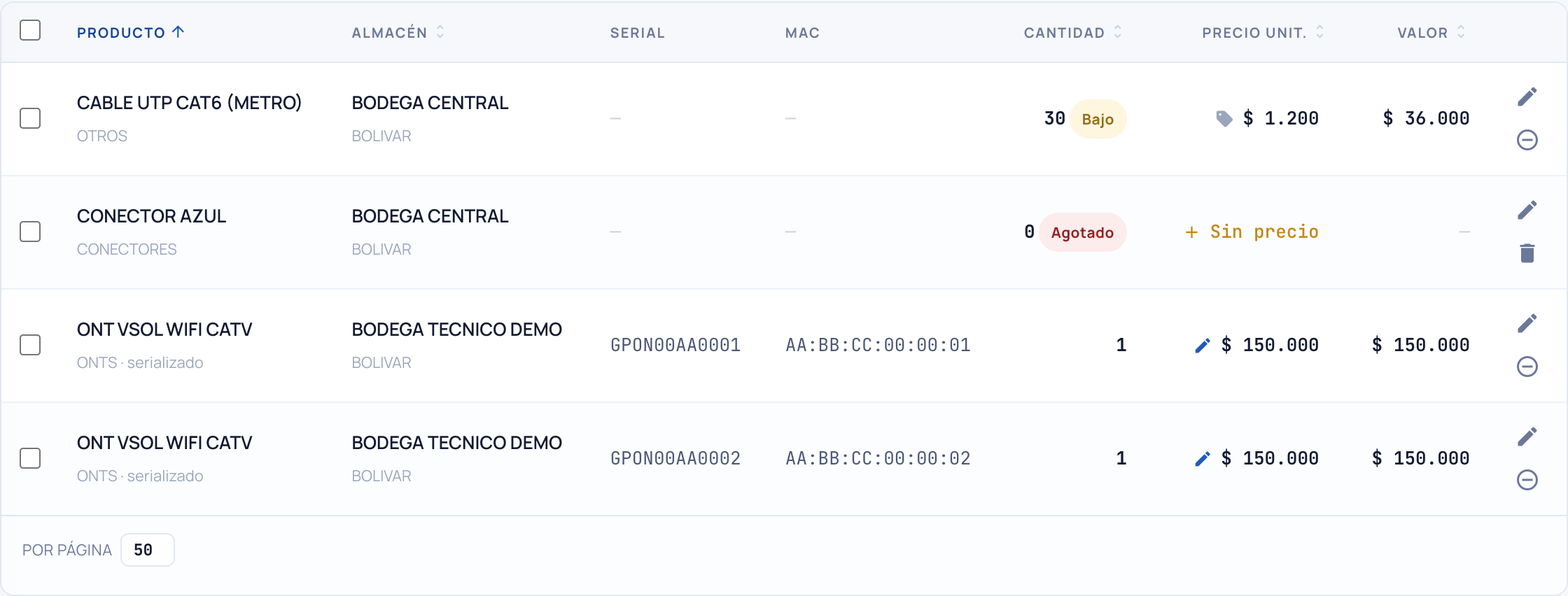Edit unit price of GPON00AA0001 with blue pencil
This screenshot has height=596, width=1568.
click(x=1202, y=346)
